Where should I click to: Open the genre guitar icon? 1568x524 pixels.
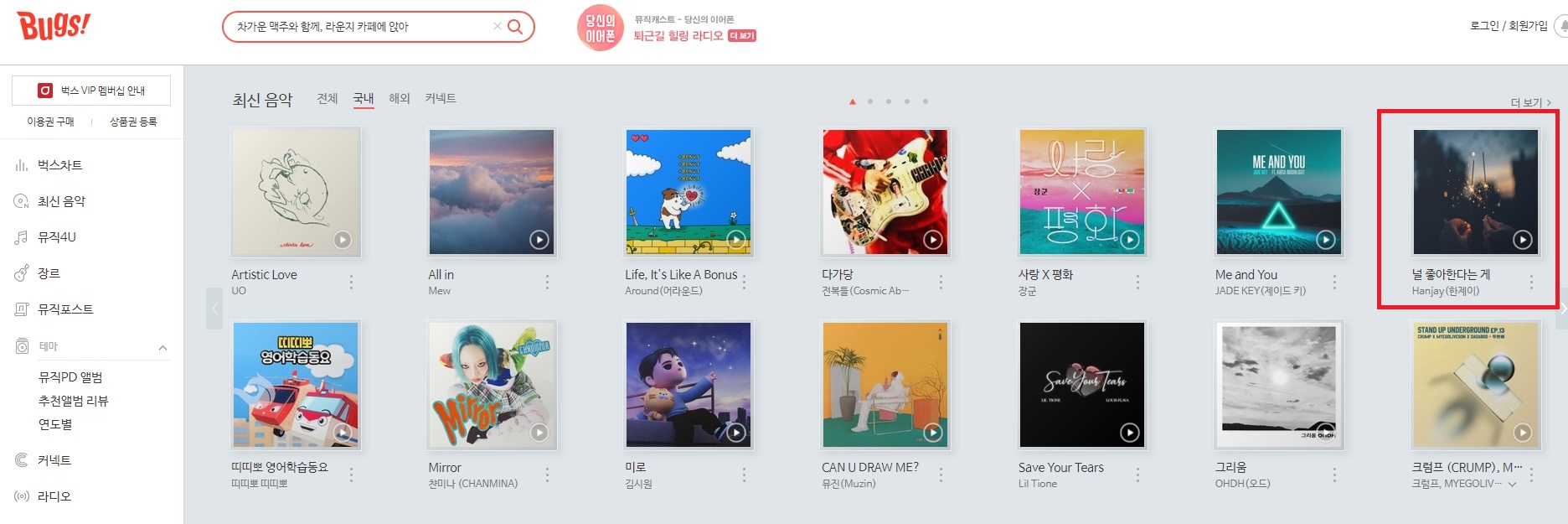(x=22, y=273)
